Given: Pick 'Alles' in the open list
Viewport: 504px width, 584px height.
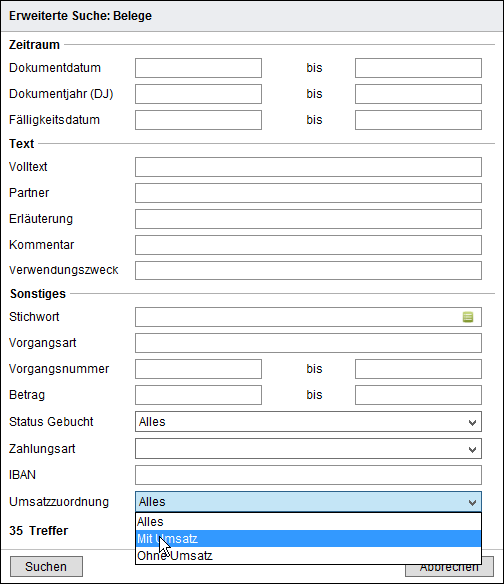Looking at the screenshot, I should click(308, 522).
